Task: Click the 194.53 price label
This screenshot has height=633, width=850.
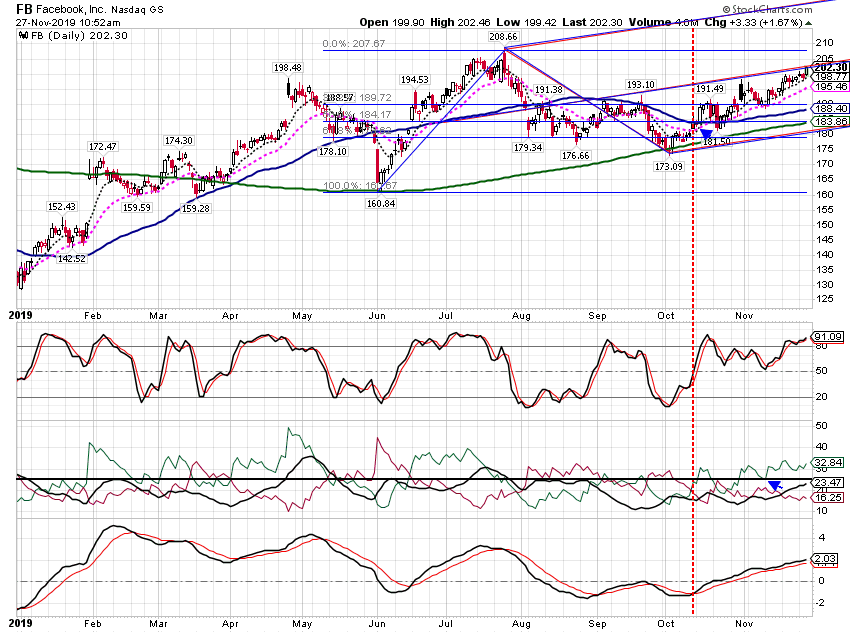Action: coord(414,80)
